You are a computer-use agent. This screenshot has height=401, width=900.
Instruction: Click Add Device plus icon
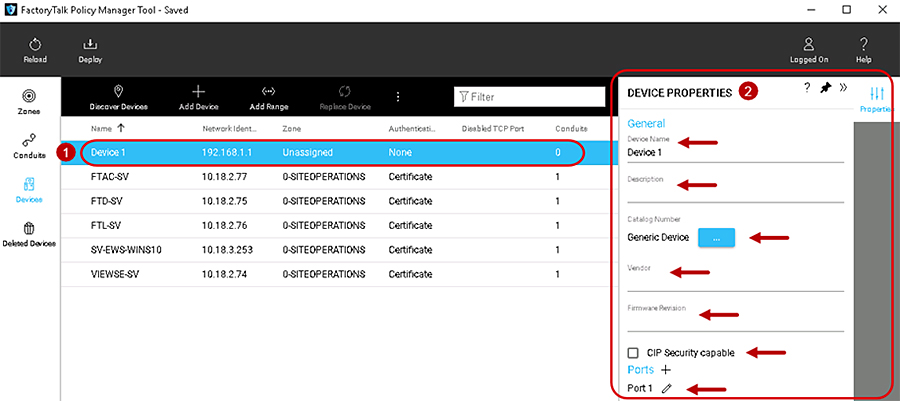point(198,91)
